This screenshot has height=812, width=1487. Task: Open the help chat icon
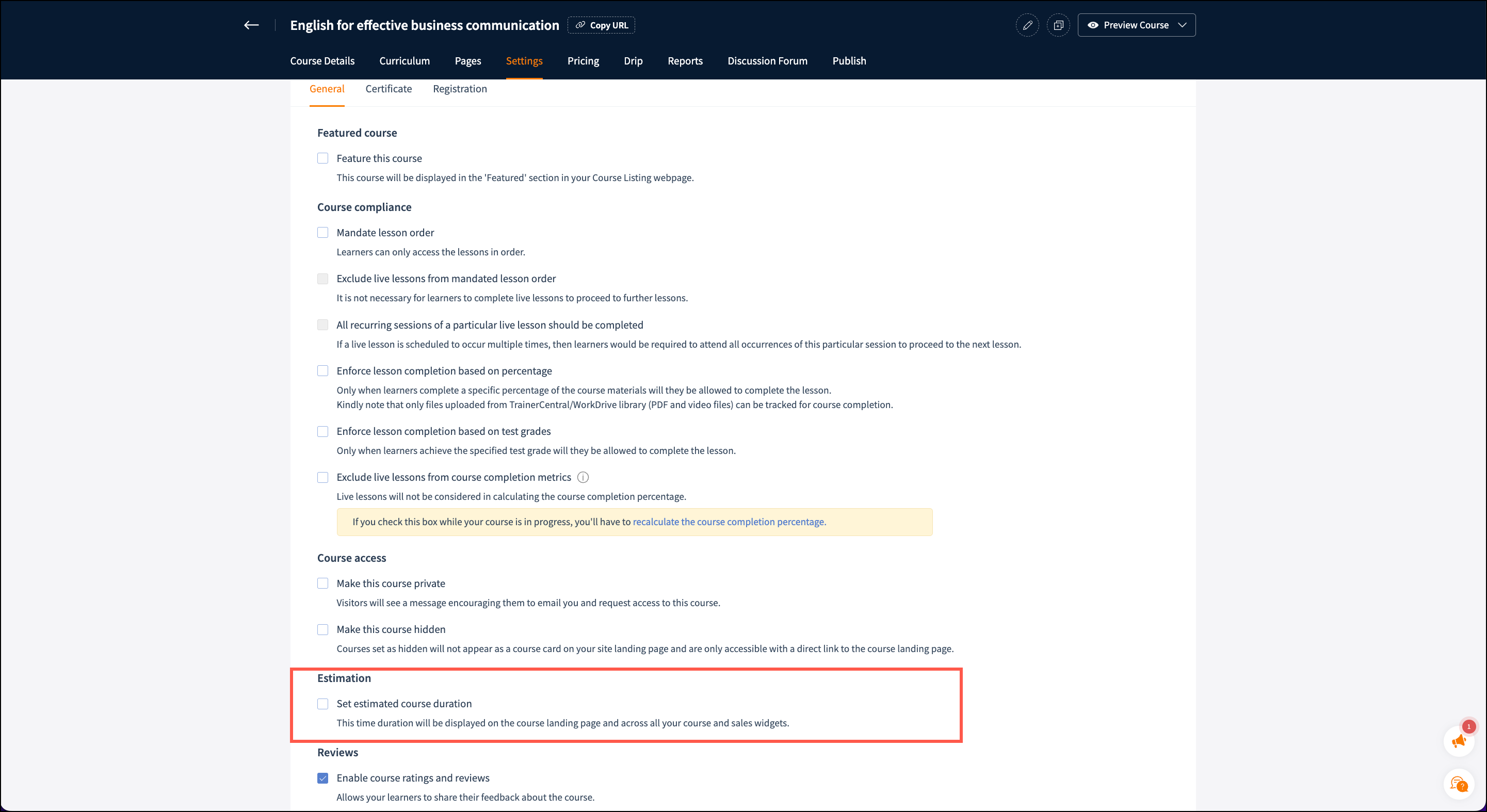[x=1459, y=784]
